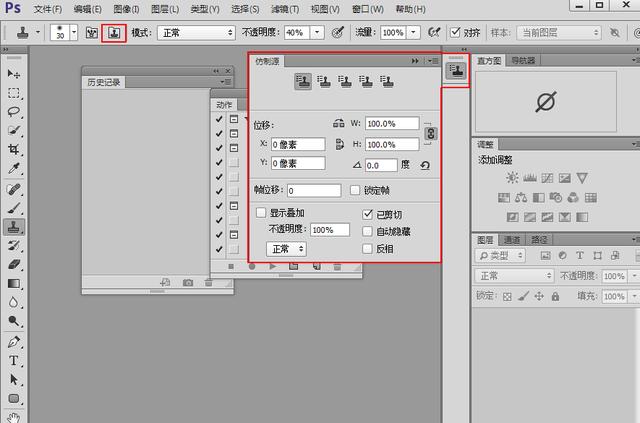
Task: Select the Eraser tool
Action: point(13,265)
